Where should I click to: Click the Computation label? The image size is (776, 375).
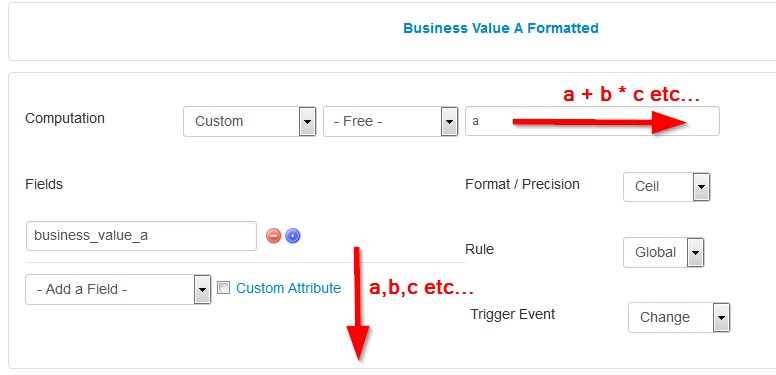pos(65,119)
